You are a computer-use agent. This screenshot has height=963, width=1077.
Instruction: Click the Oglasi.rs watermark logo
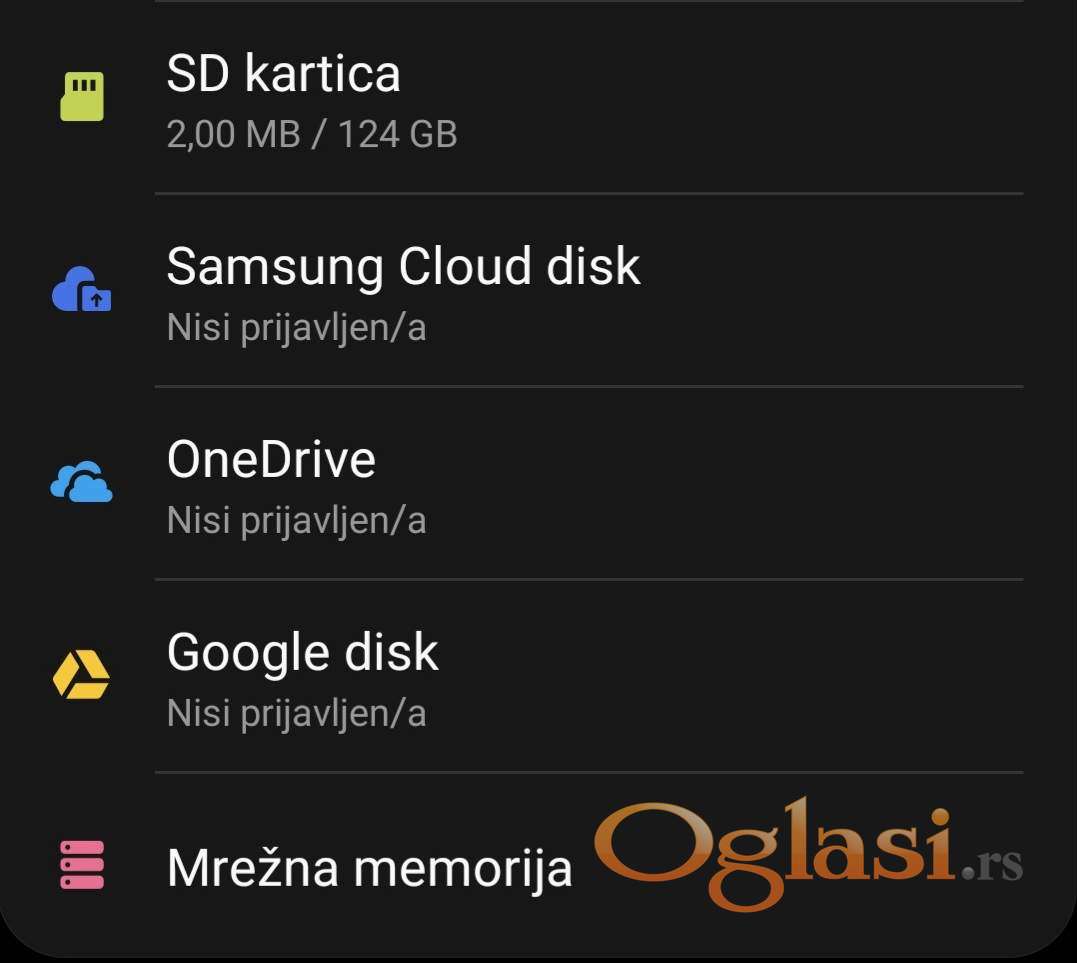coord(809,854)
